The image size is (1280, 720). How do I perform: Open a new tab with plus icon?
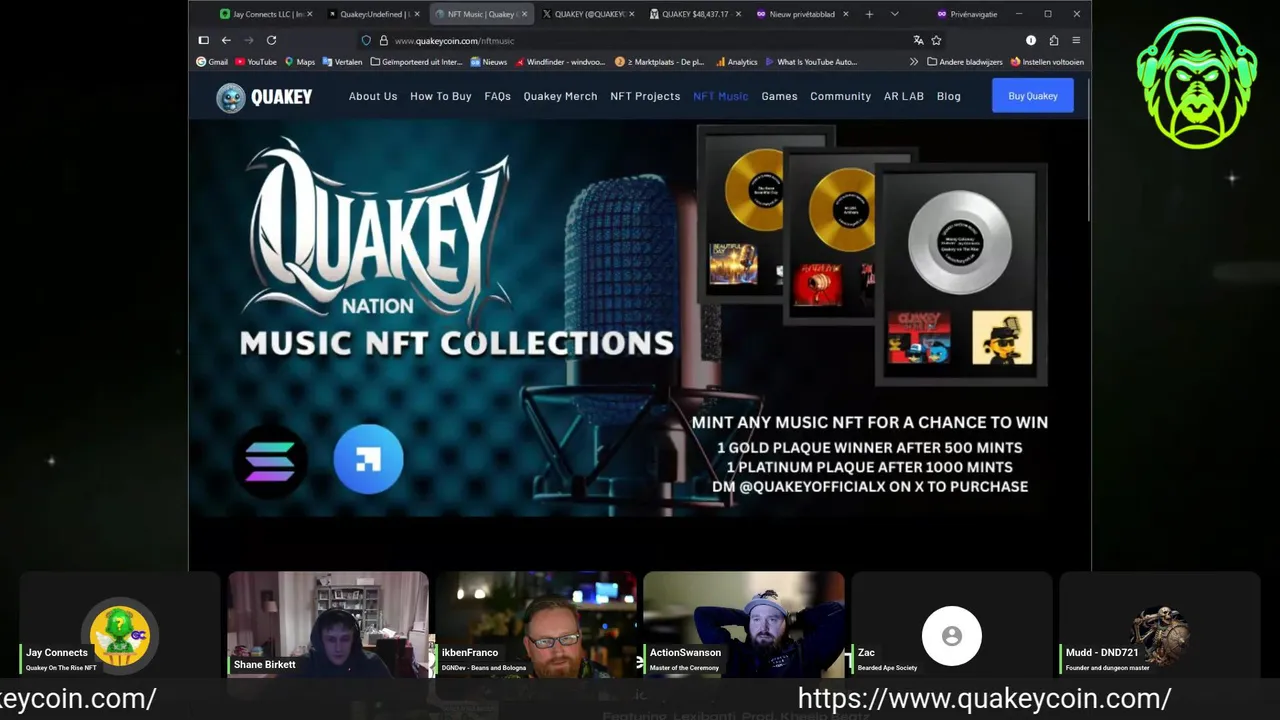tap(869, 14)
